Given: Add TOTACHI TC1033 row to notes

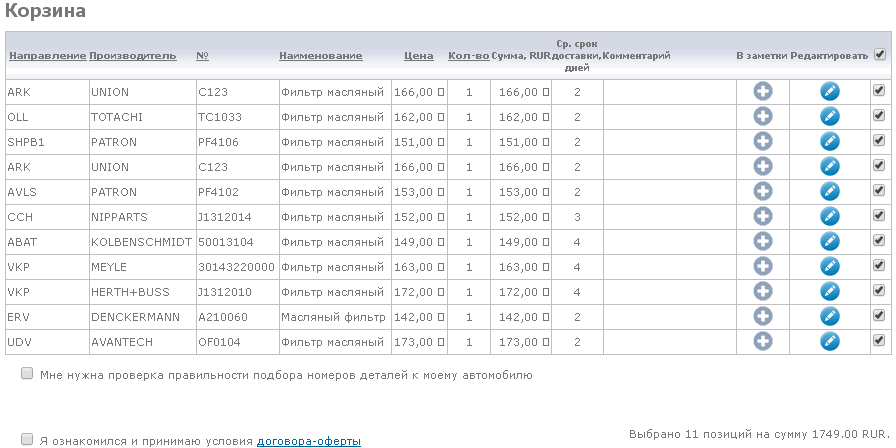Looking at the screenshot, I should click(x=762, y=117).
